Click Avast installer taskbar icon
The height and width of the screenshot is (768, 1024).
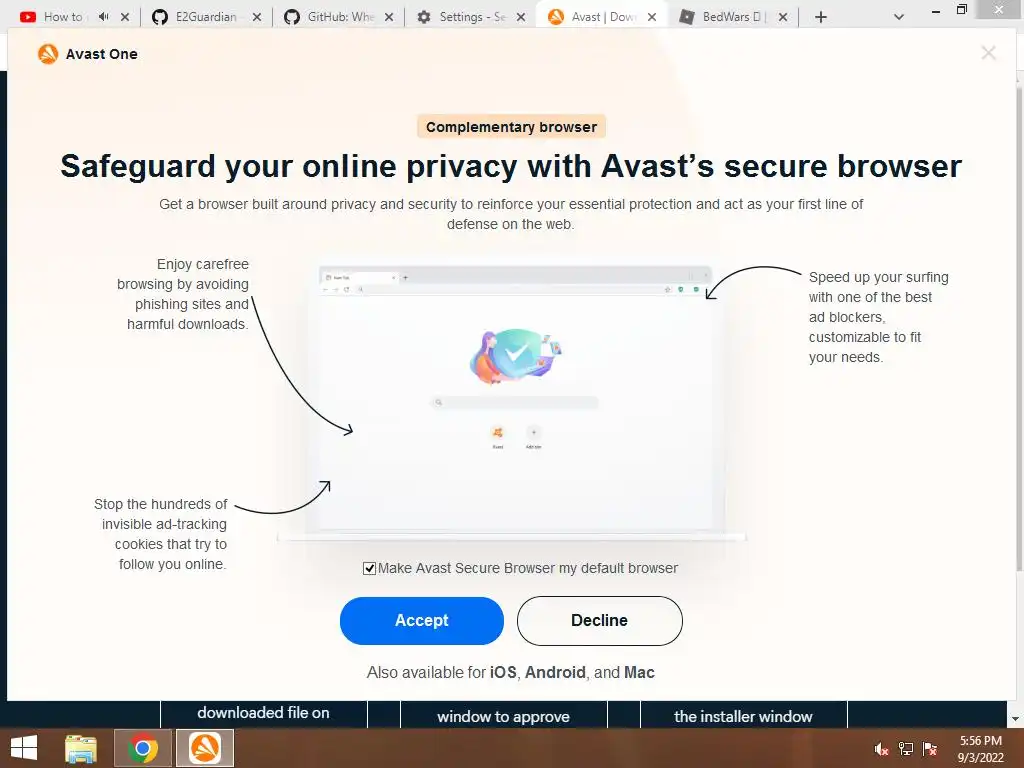click(x=205, y=748)
